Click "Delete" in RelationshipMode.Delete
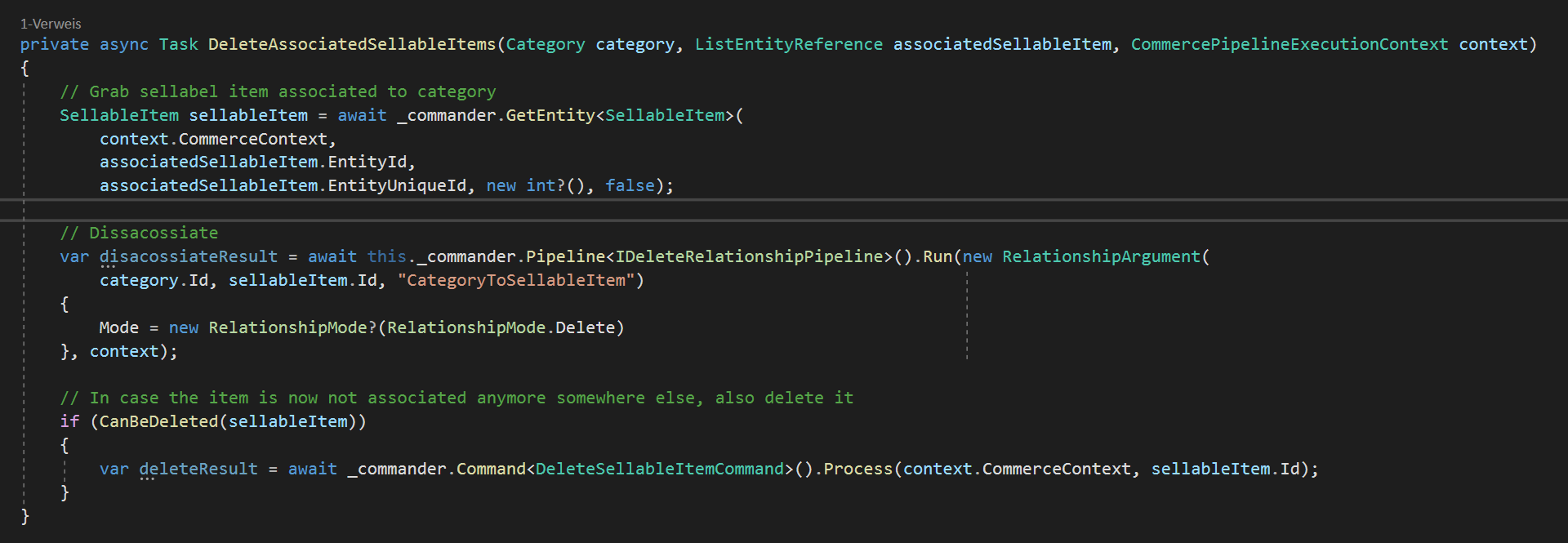The image size is (1568, 543). point(585,327)
